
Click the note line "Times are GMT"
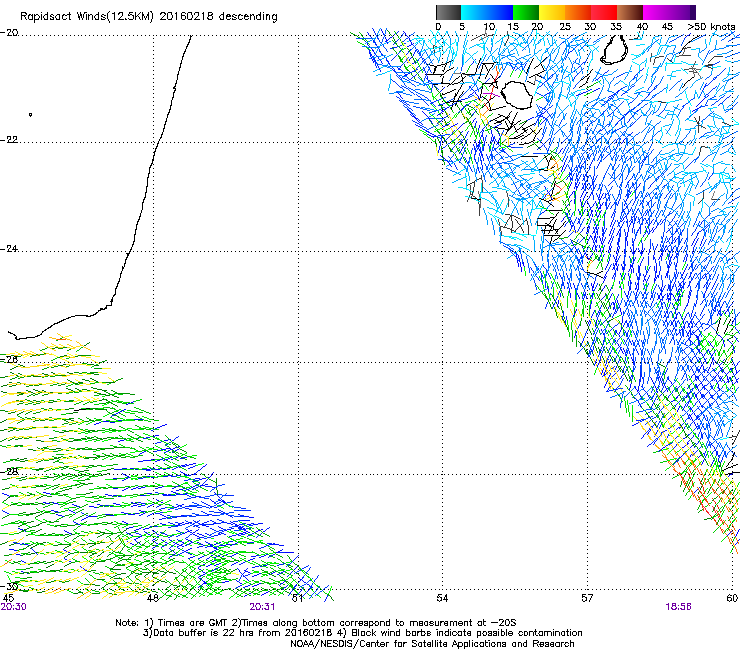click(193, 623)
